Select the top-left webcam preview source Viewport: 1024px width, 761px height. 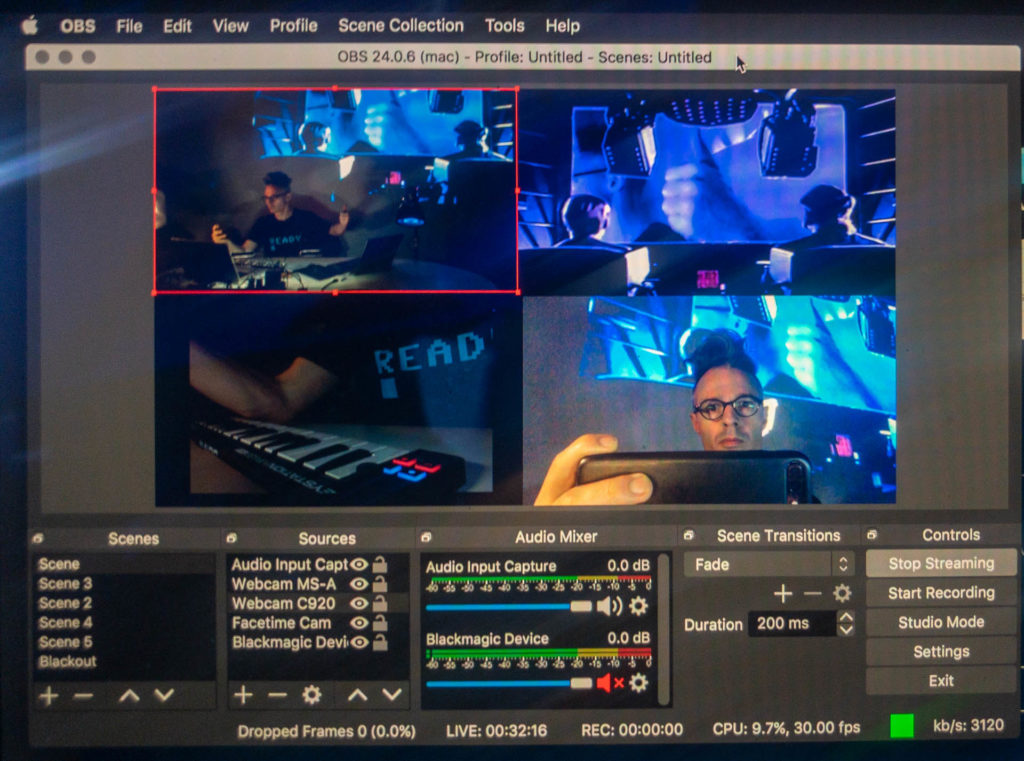[336, 191]
